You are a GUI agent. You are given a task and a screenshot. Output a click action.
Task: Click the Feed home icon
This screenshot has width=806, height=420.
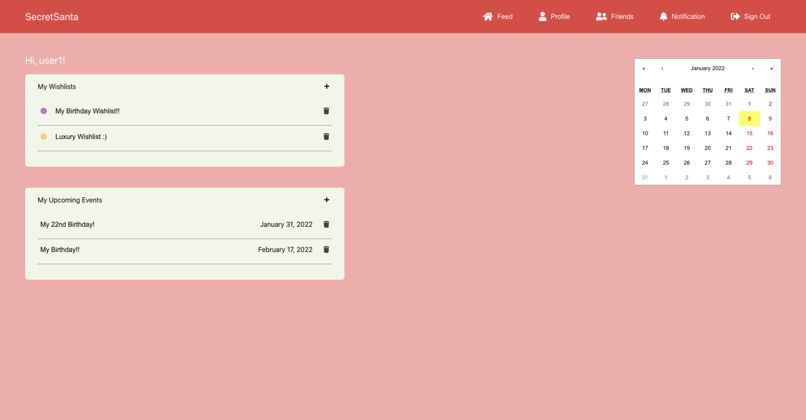click(x=487, y=16)
